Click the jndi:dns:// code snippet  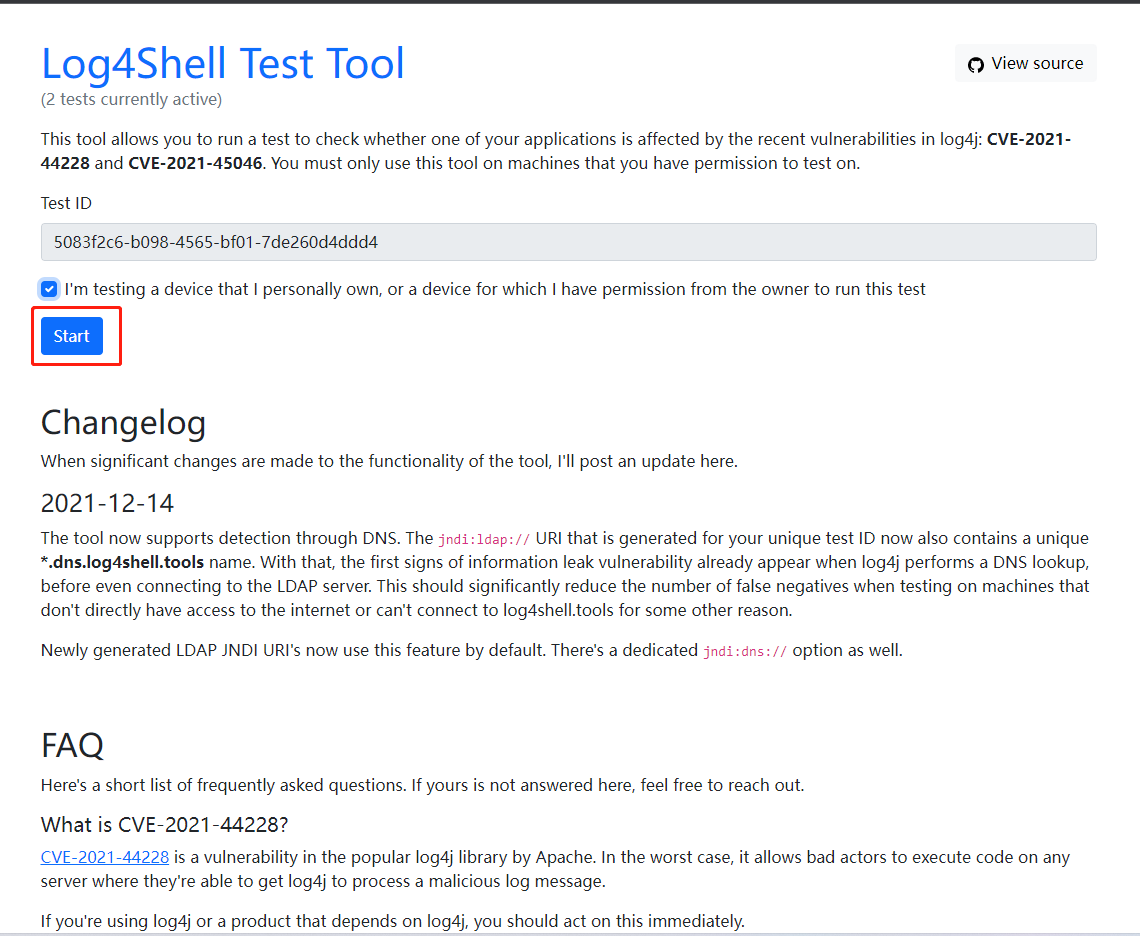[745, 651]
